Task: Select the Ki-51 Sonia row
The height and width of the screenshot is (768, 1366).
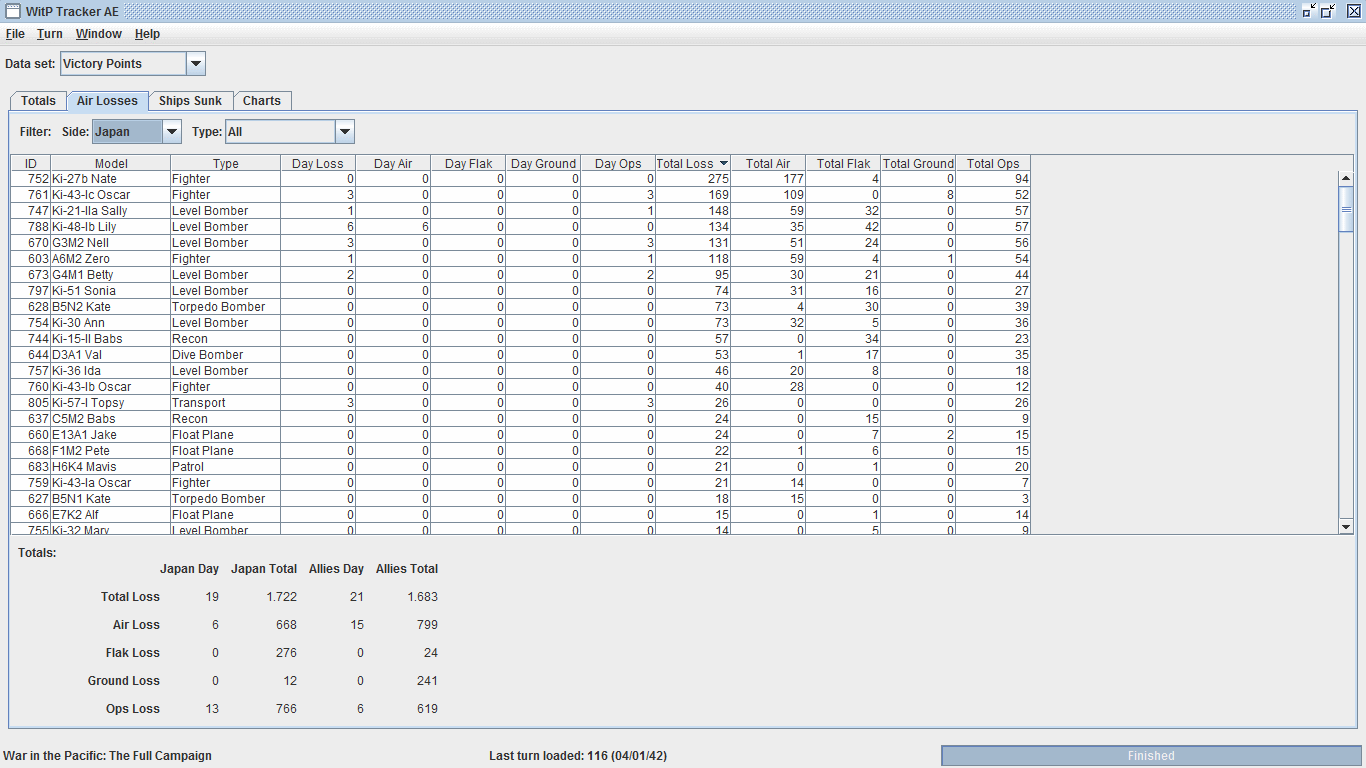Action: [521, 291]
